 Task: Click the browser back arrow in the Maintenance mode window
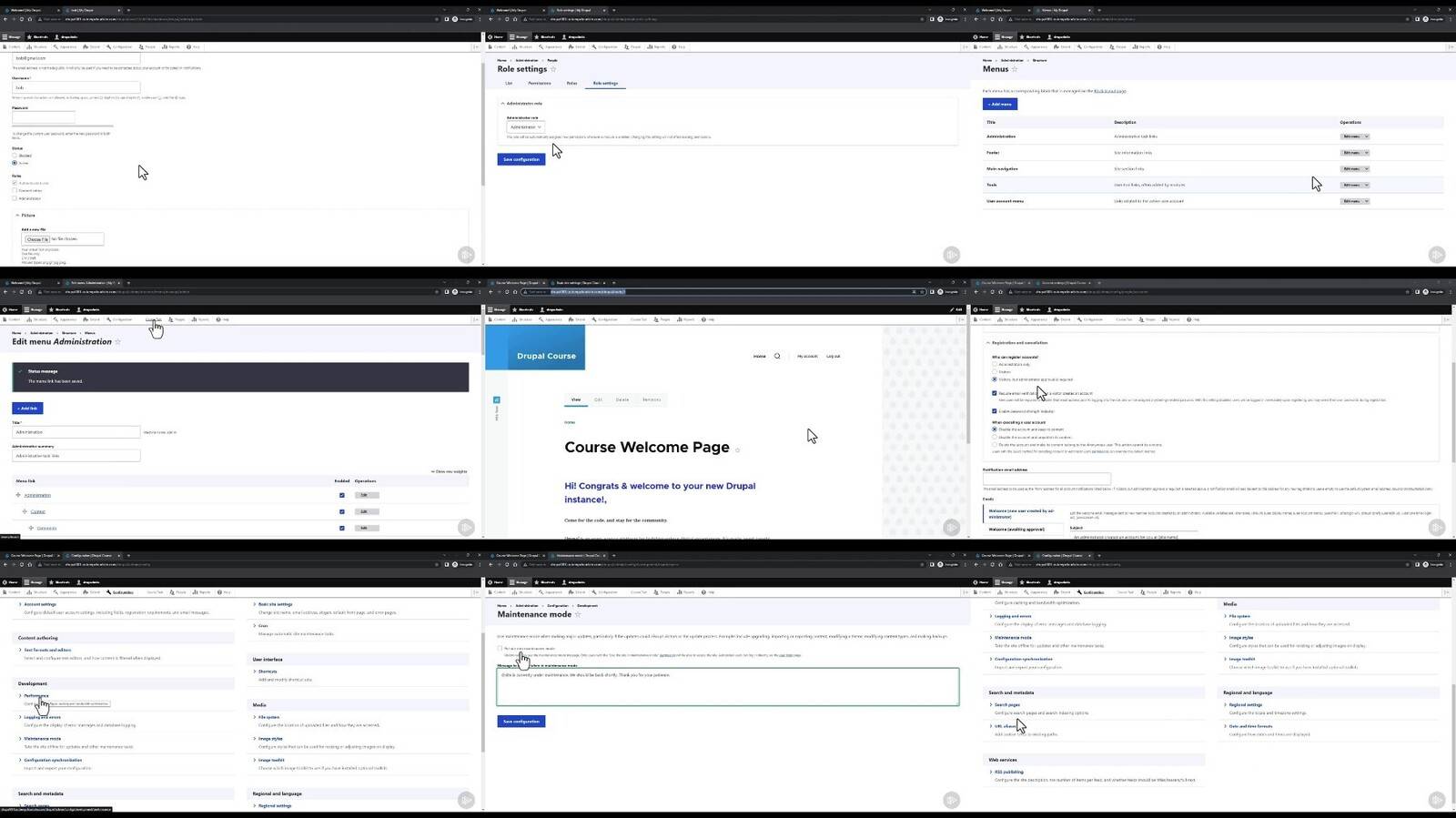click(490, 564)
